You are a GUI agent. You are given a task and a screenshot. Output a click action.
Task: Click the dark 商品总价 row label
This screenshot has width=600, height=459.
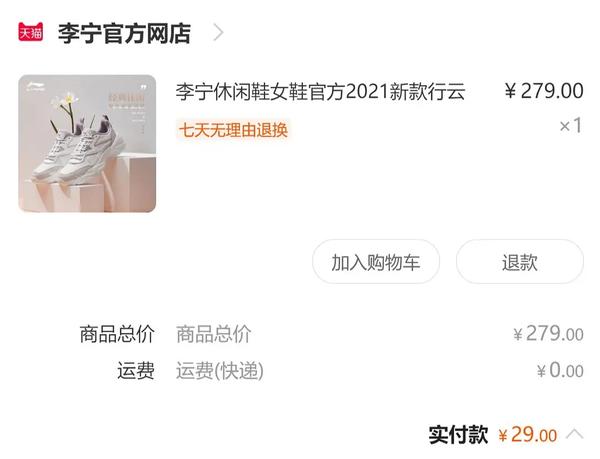tap(117, 334)
